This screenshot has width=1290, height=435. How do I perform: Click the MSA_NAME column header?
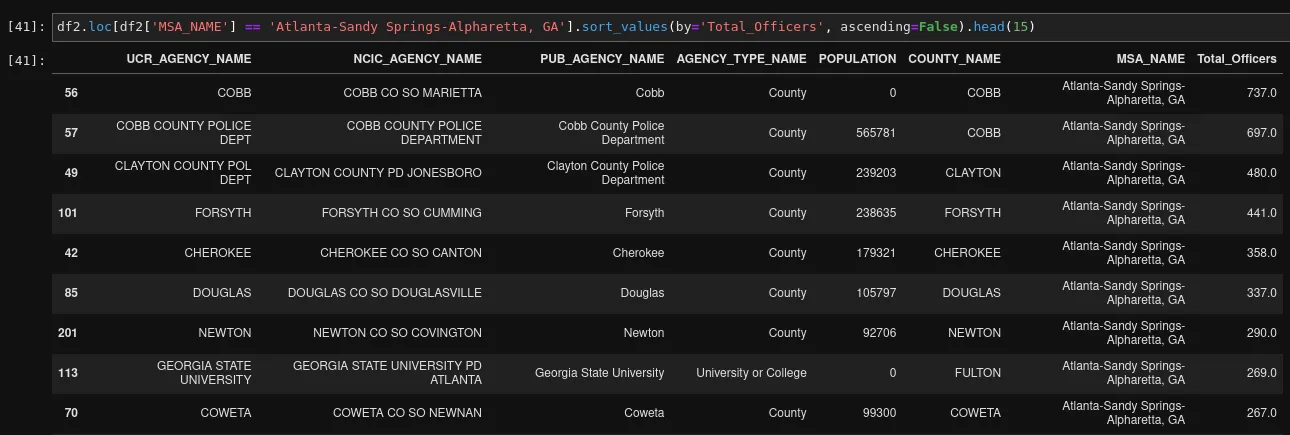(x=1150, y=59)
